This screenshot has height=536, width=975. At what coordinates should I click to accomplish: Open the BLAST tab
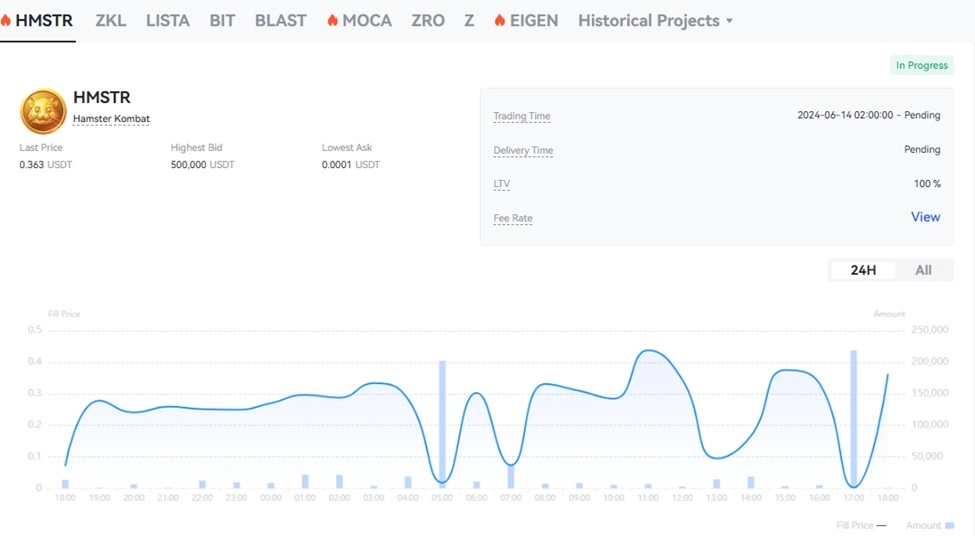coord(280,21)
